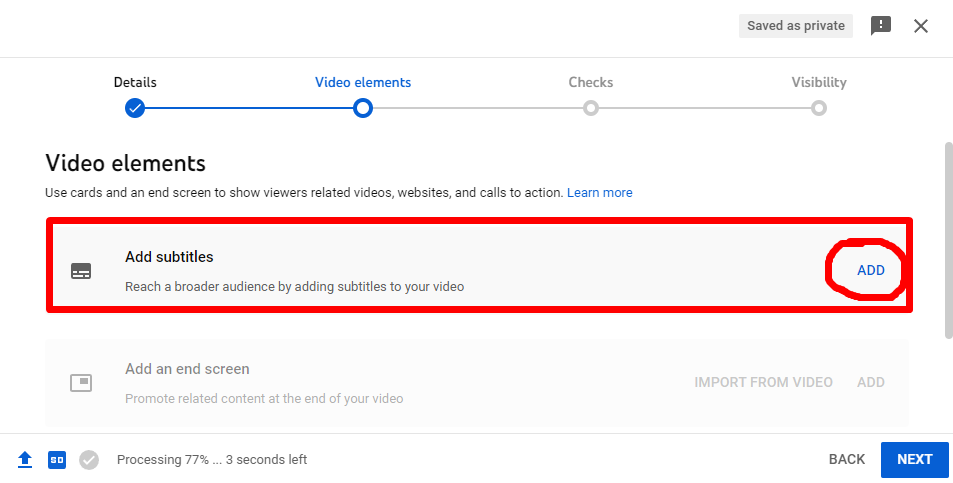Click IMPORT FROM VIDEO
This screenshot has width=953, height=483.
(x=763, y=382)
